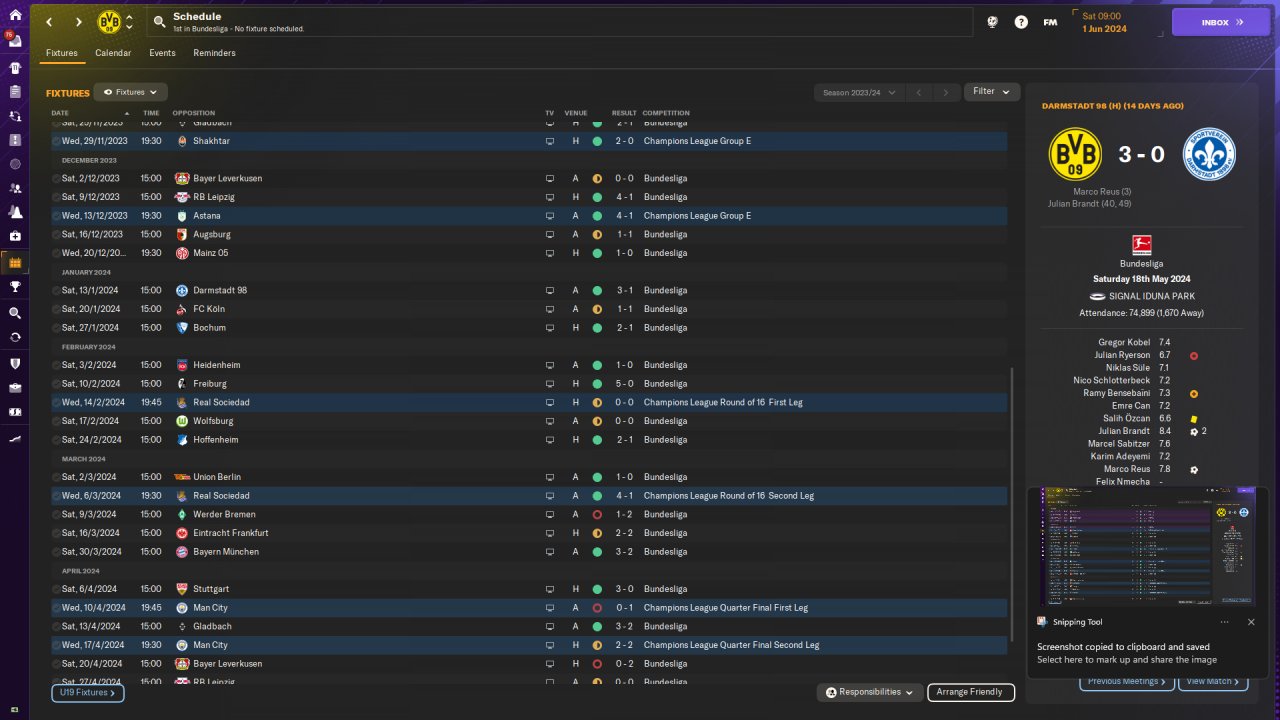
Task: Select the Union Berlin fixture row
Action: (529, 477)
